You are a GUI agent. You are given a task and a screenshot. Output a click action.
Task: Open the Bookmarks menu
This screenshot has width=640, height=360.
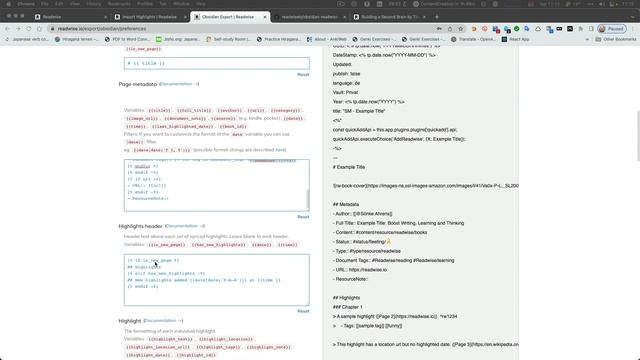pyautogui.click(x=119, y=4)
